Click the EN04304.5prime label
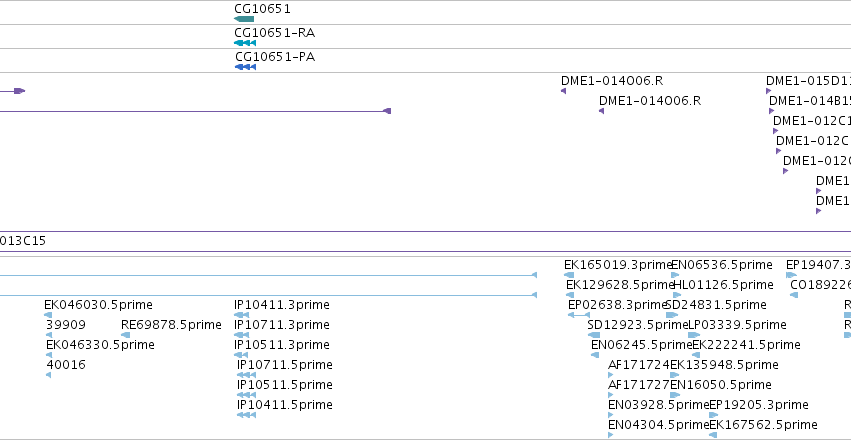The height and width of the screenshot is (440, 851). click(x=659, y=425)
